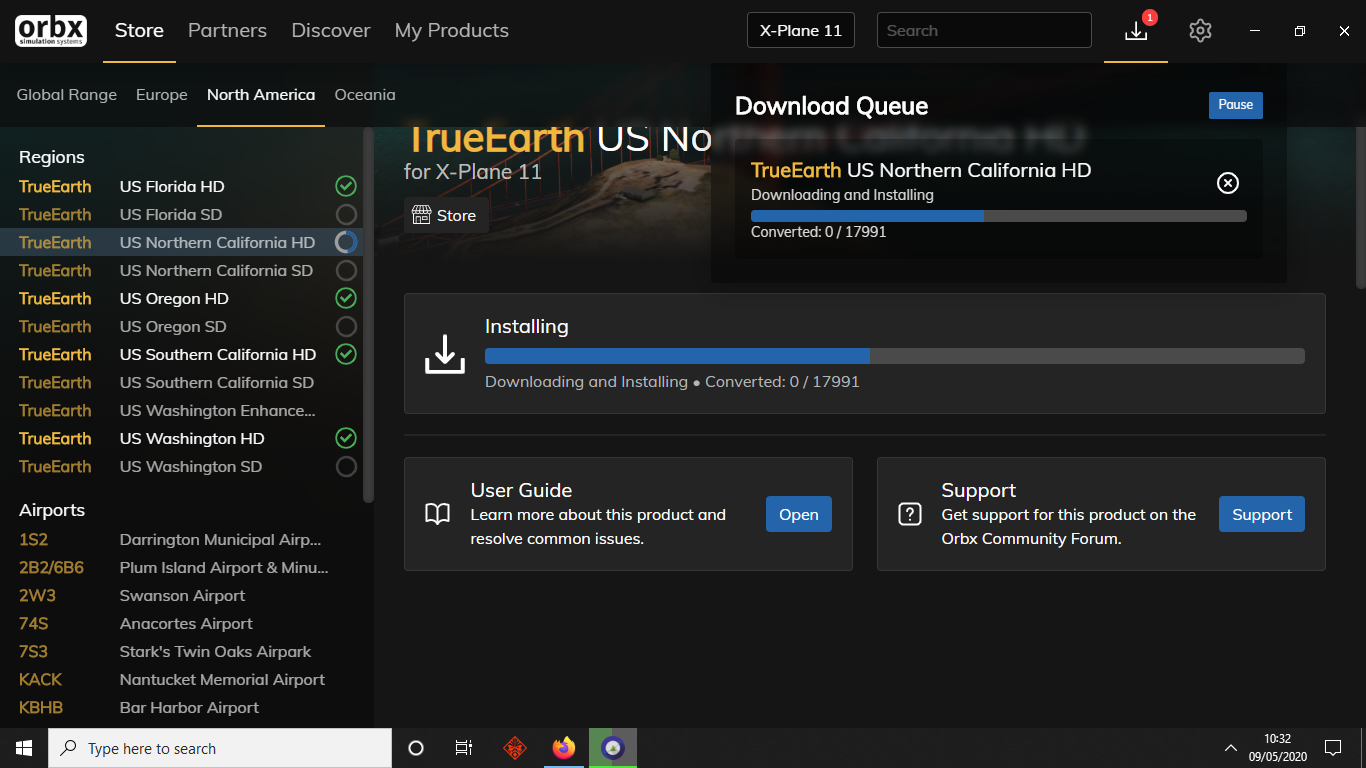The height and width of the screenshot is (768, 1366).
Task: Click US Northern California SD status circle
Action: [346, 270]
